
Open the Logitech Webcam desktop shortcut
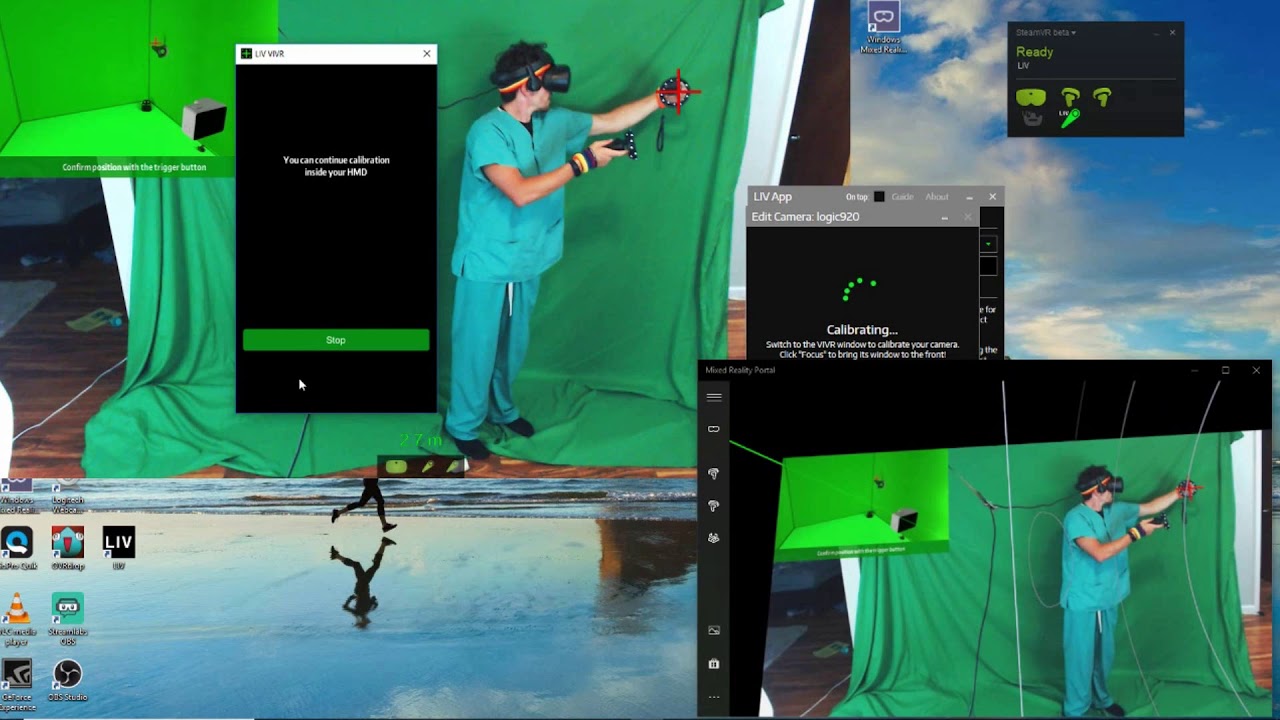point(67,497)
